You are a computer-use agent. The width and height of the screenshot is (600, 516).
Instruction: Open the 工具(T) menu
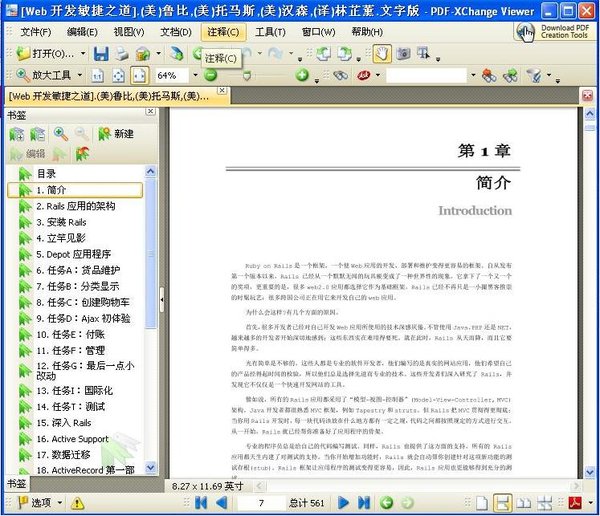click(270, 32)
